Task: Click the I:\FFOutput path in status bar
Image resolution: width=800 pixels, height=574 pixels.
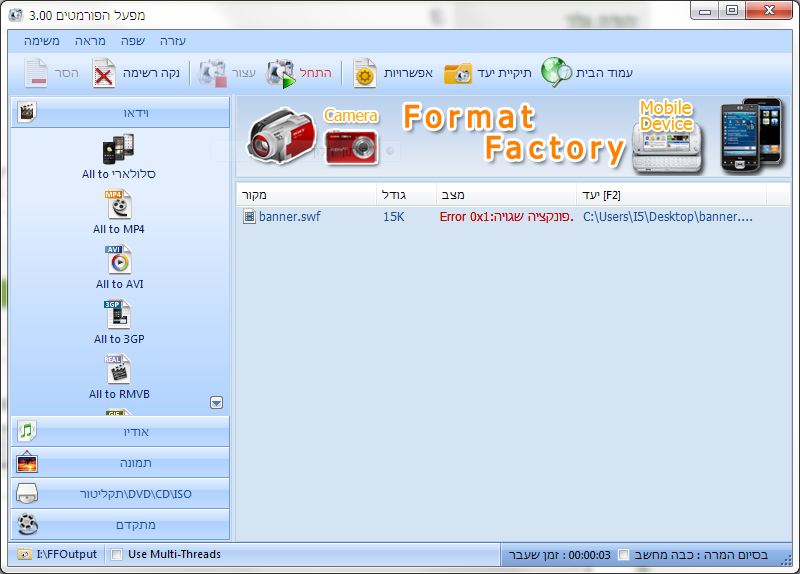Action: click(x=67, y=554)
